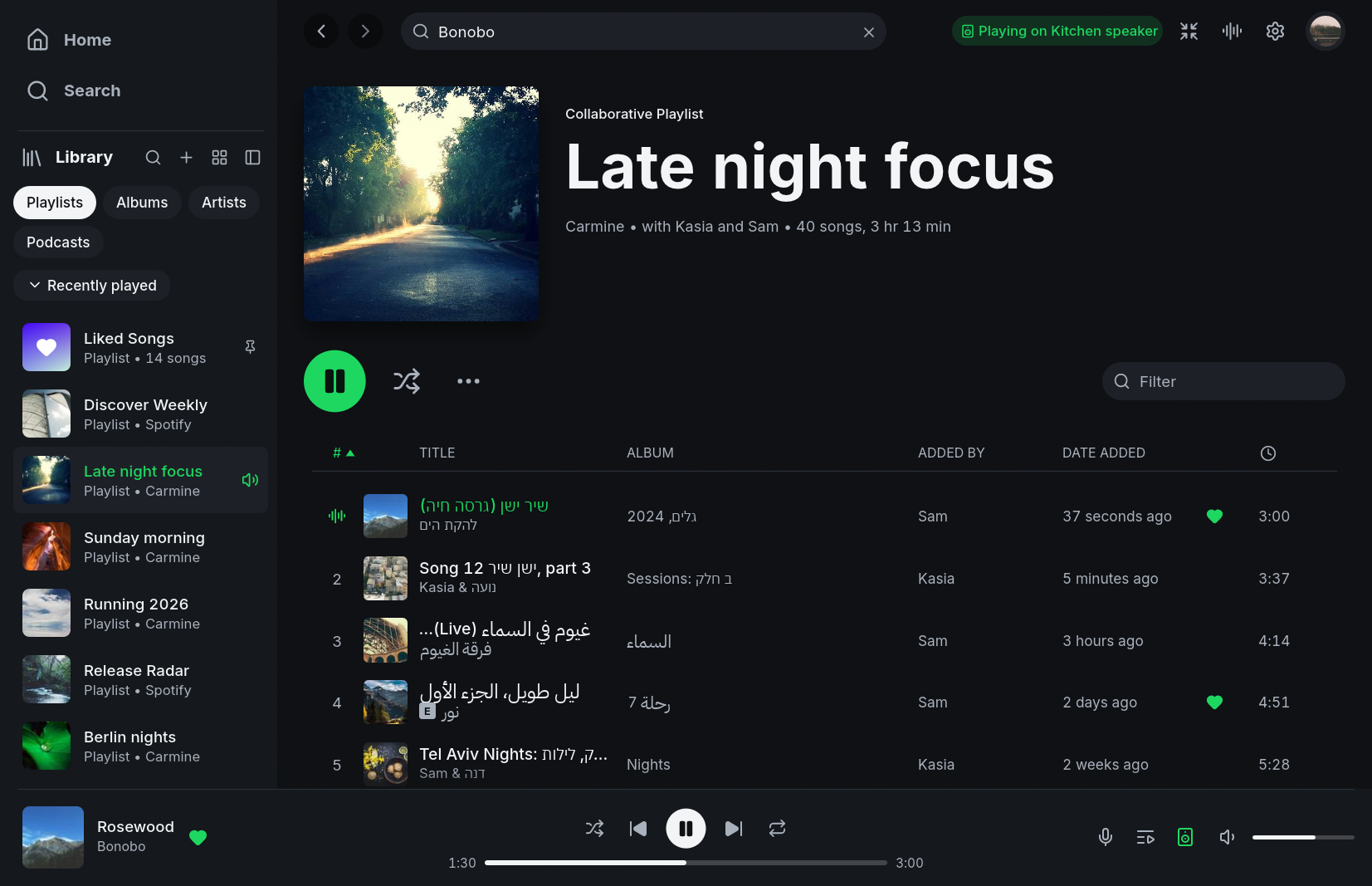The height and width of the screenshot is (886, 1372).
Task: Open Search in sidebar
Action: (x=73, y=91)
